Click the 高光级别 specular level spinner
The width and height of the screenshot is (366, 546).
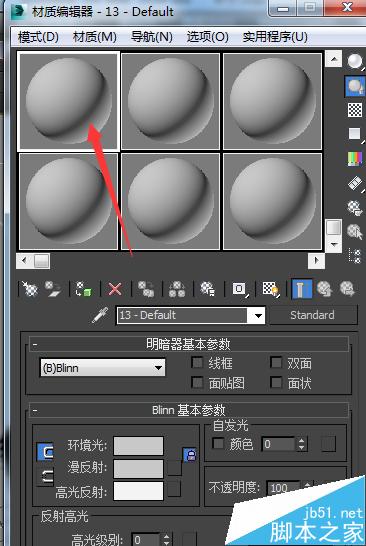[x=167, y=539]
